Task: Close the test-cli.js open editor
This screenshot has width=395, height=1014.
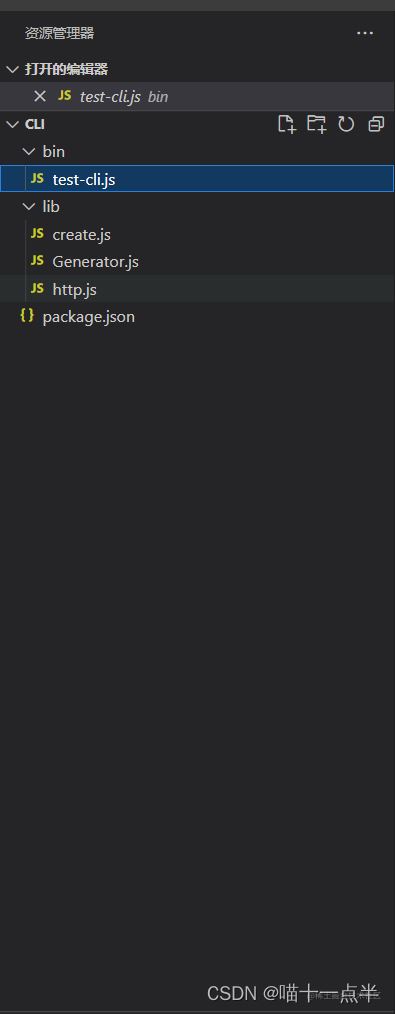Action: 40,96
